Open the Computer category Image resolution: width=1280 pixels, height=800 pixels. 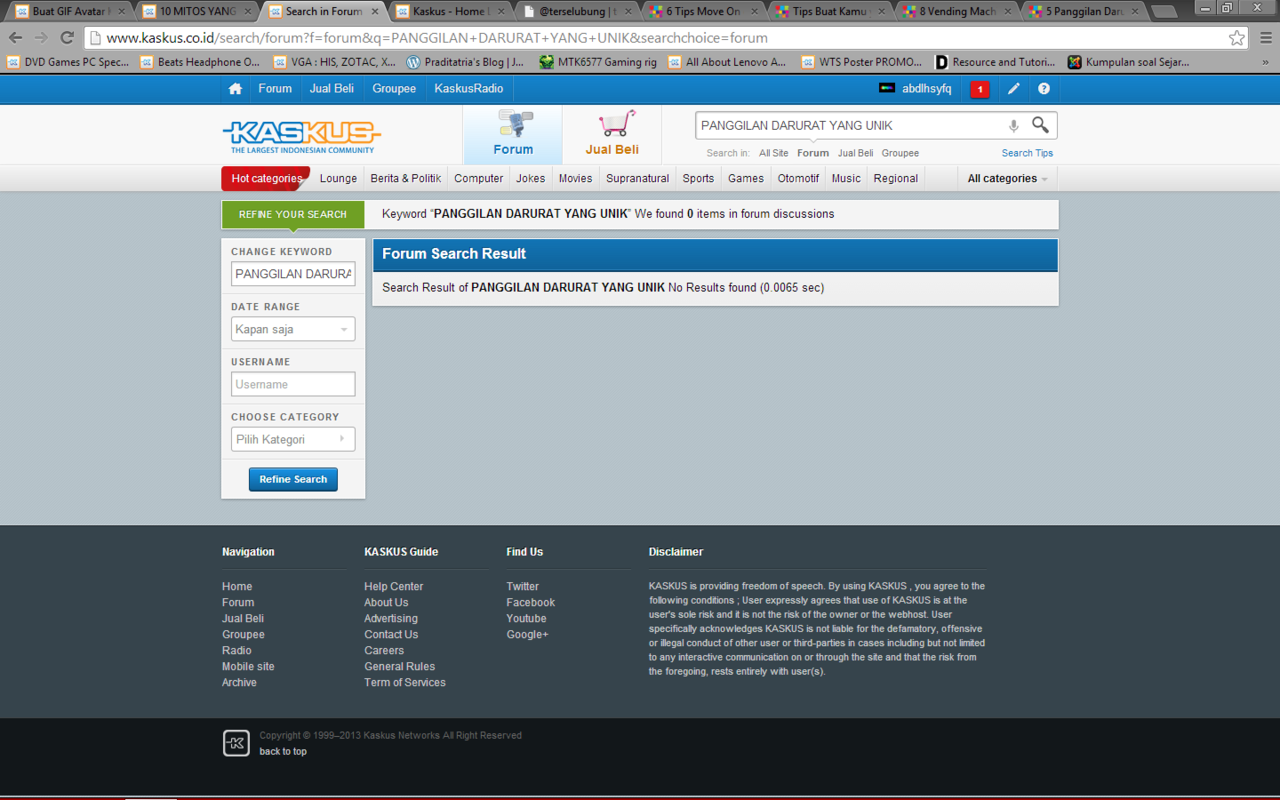478,179
